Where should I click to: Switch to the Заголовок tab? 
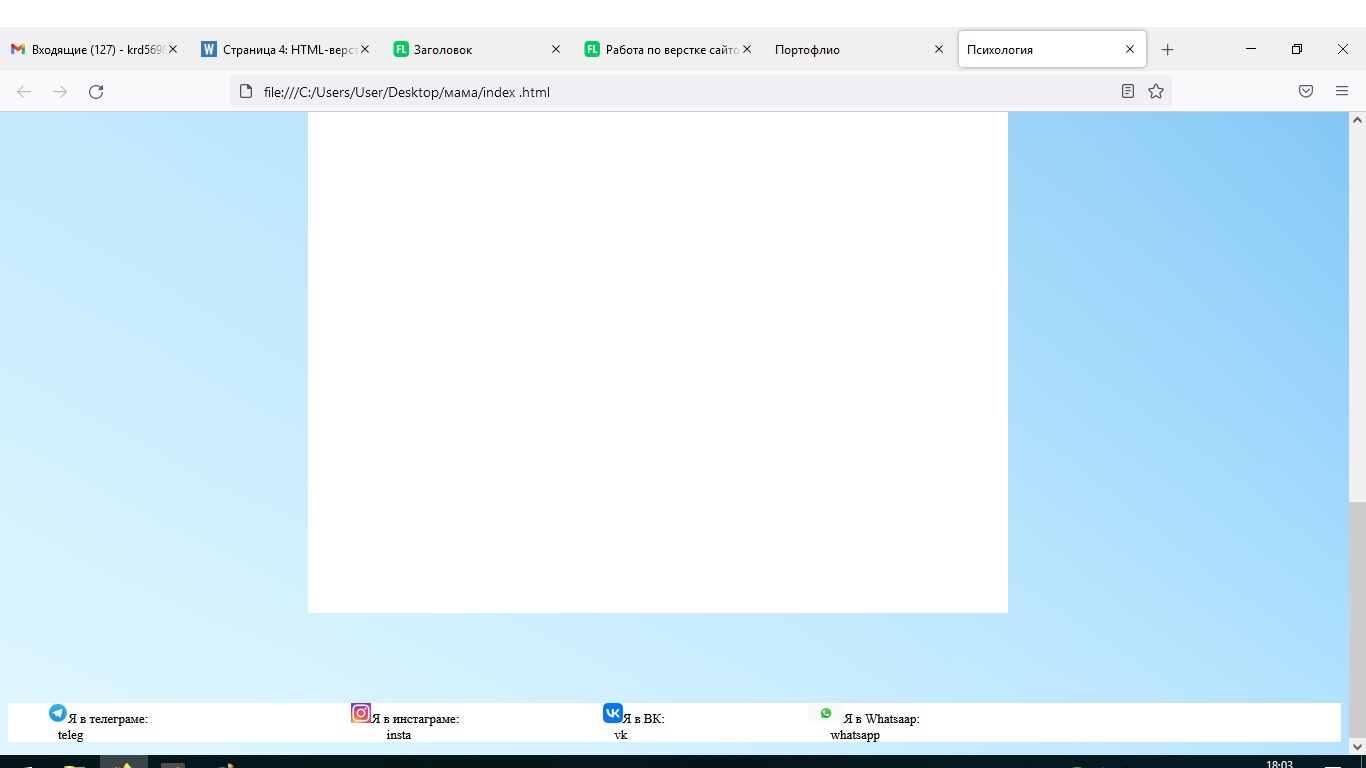tap(477, 49)
